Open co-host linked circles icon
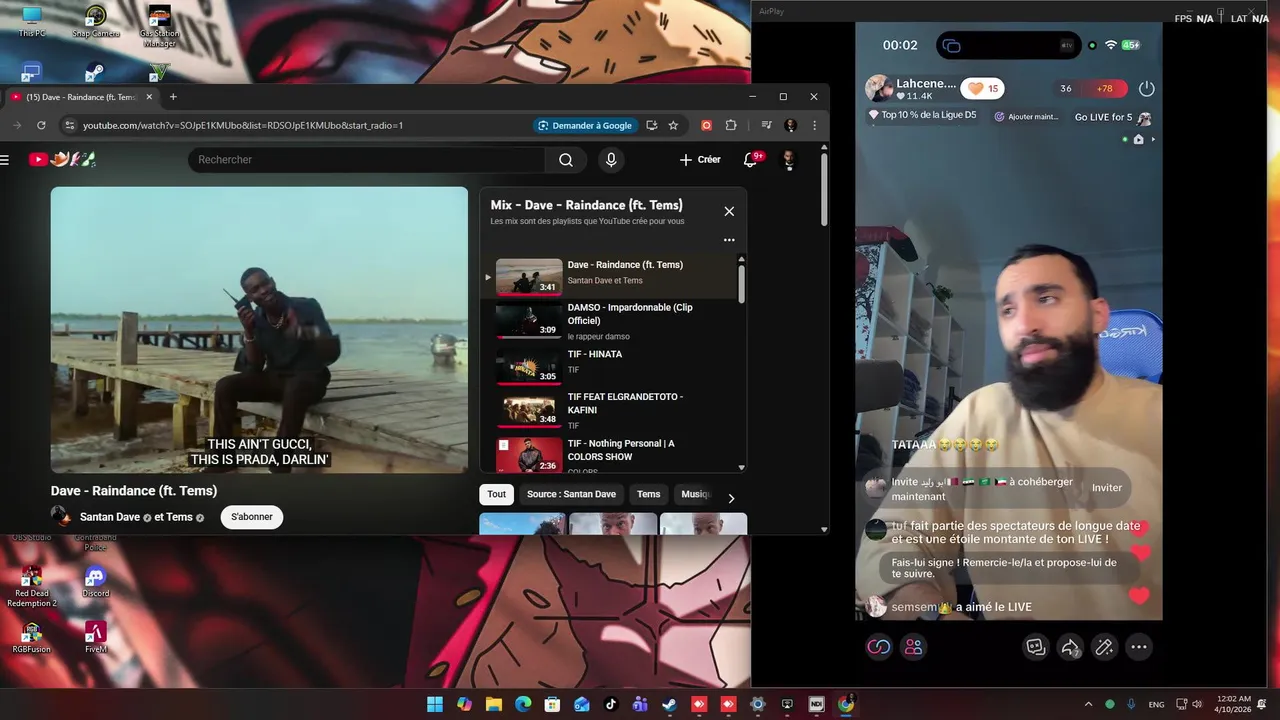Viewport: 1280px width, 720px height. pyautogui.click(x=878, y=647)
